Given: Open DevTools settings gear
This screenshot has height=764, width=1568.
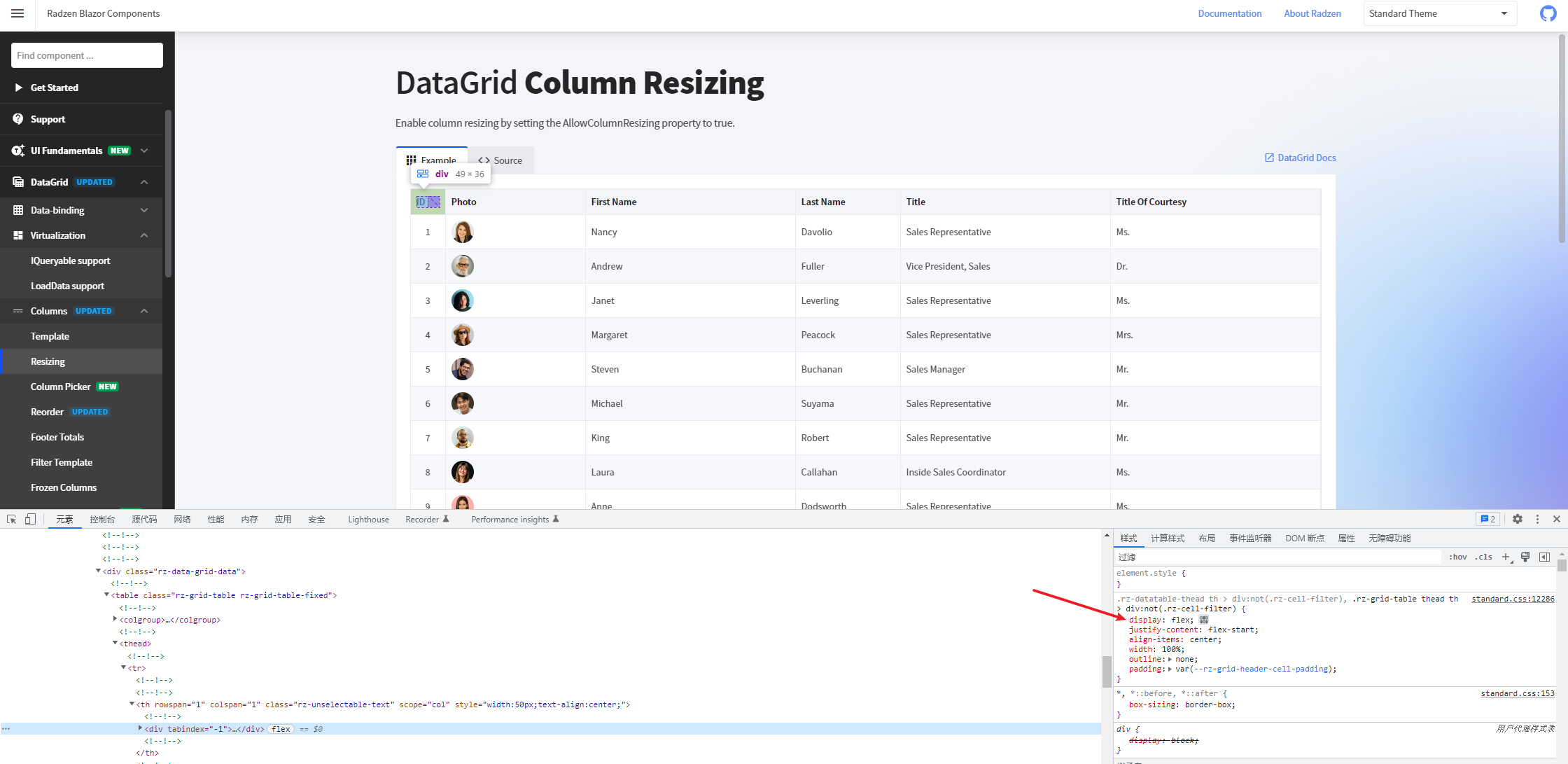Looking at the screenshot, I should [x=1518, y=519].
